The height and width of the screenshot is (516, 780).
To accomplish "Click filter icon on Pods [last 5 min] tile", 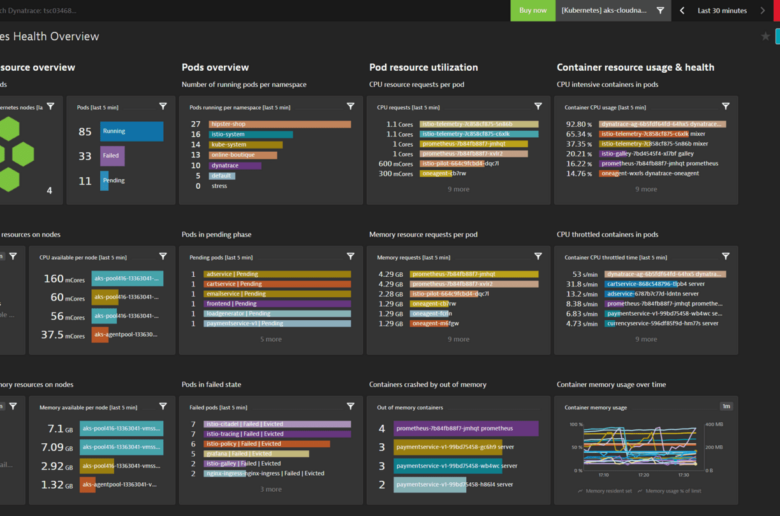I will click(163, 106).
